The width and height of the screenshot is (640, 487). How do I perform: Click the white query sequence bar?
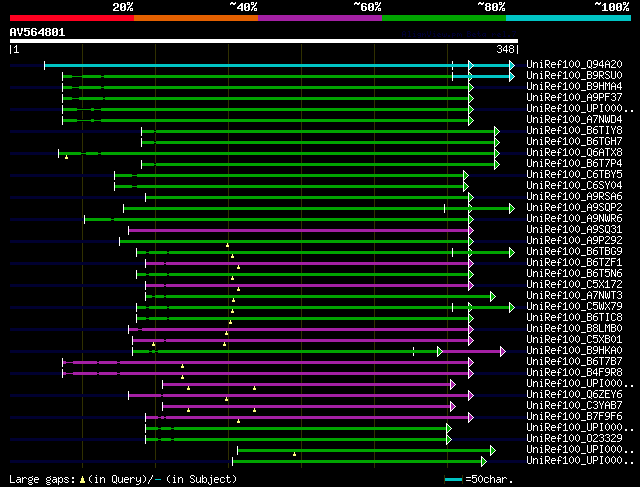[264, 41]
